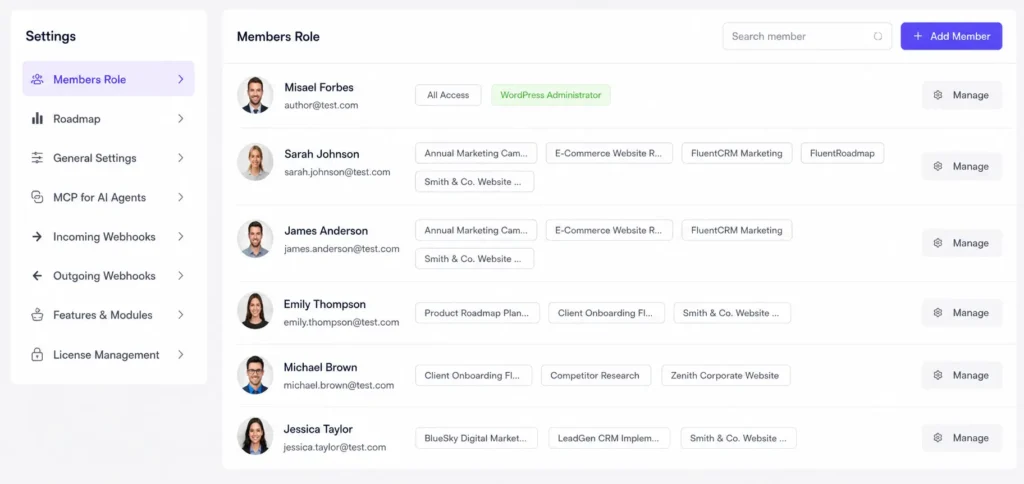The height and width of the screenshot is (484, 1024).
Task: Expand Members Role chevron in sidebar
Action: tap(181, 79)
